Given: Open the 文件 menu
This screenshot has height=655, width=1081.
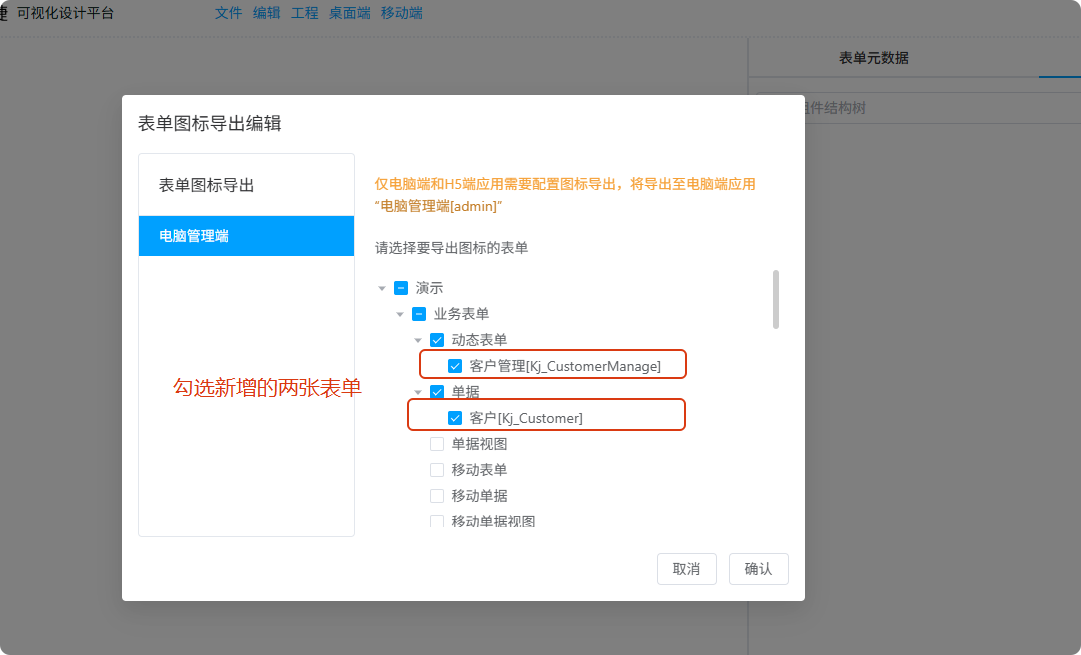Looking at the screenshot, I should [228, 13].
